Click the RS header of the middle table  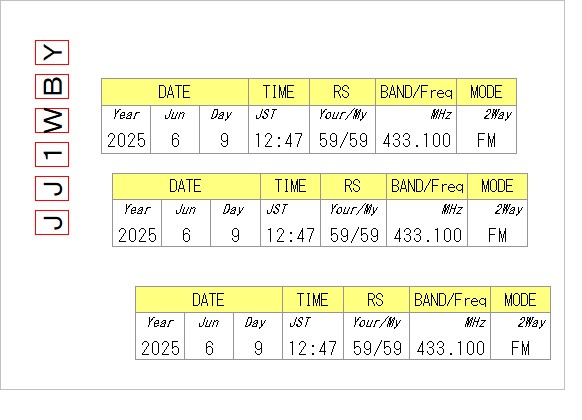(353, 186)
